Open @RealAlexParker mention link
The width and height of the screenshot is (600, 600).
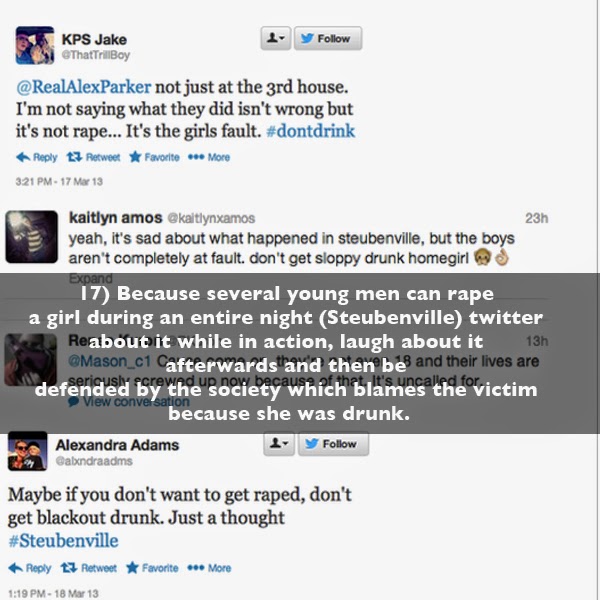point(83,87)
